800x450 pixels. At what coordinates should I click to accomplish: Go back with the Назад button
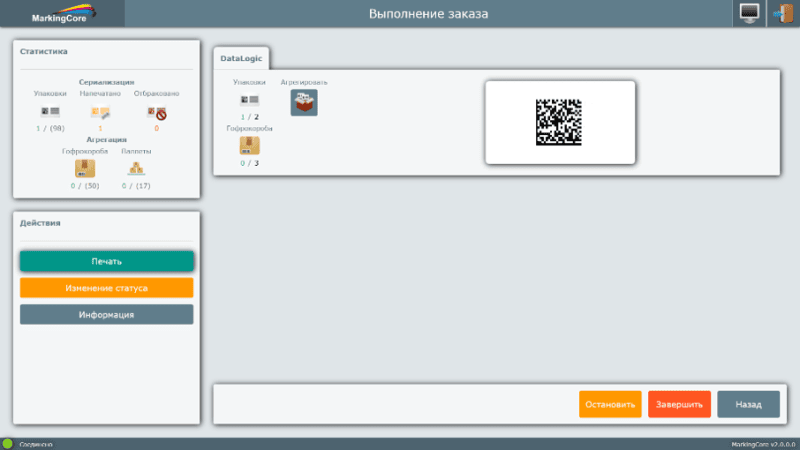point(748,404)
